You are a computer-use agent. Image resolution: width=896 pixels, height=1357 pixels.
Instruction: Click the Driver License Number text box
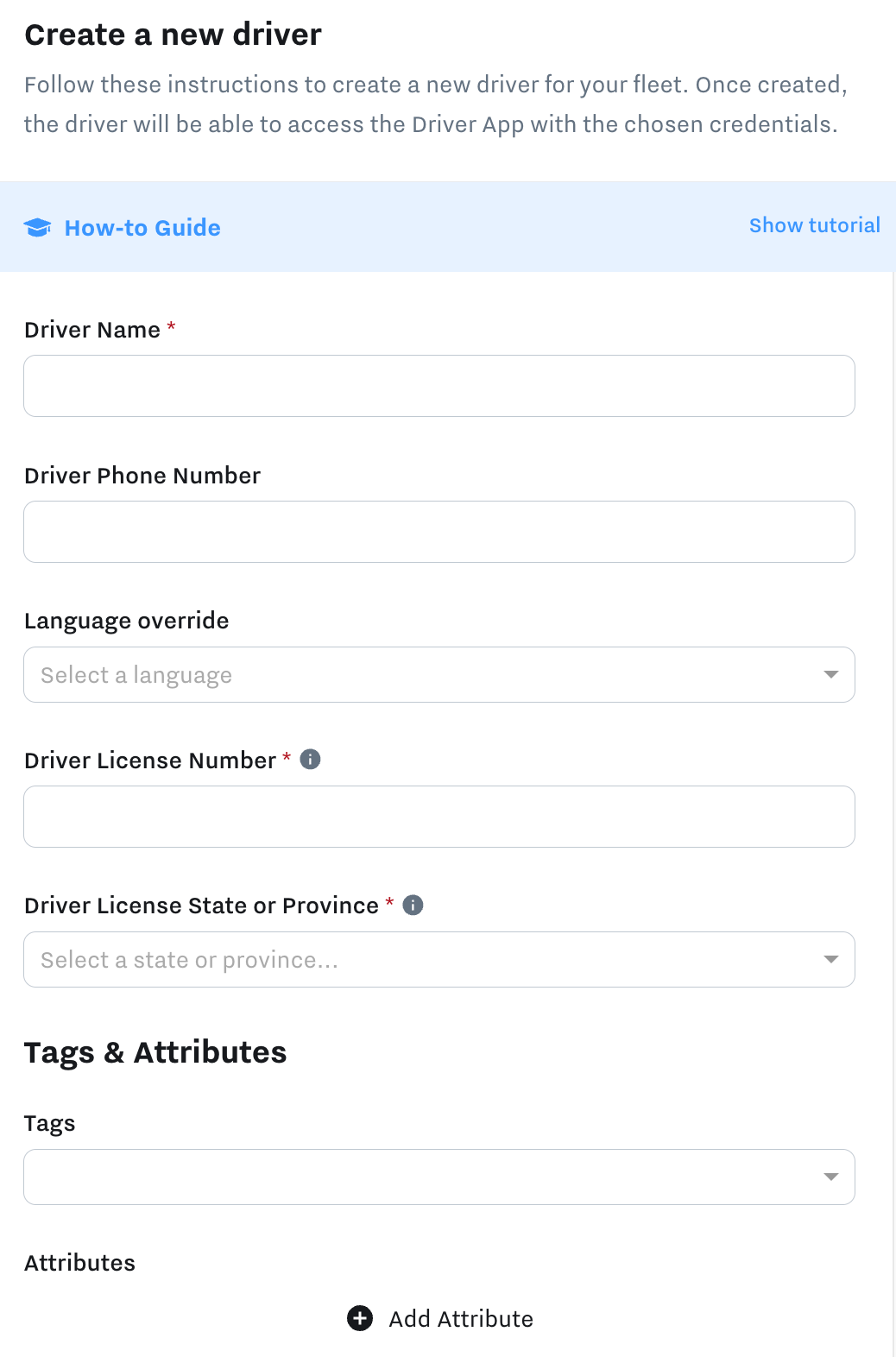(439, 817)
